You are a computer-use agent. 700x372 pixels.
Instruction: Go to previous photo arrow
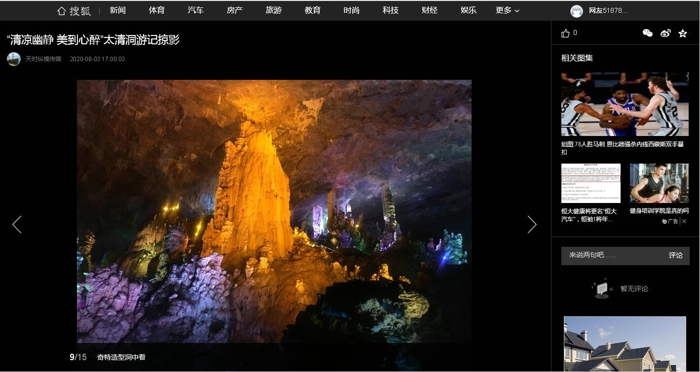pyautogui.click(x=17, y=224)
